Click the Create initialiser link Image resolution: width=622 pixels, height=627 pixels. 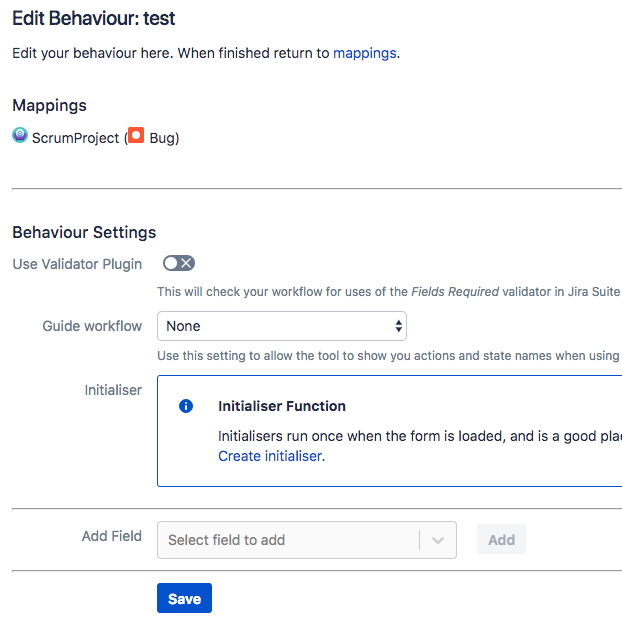coord(272,456)
